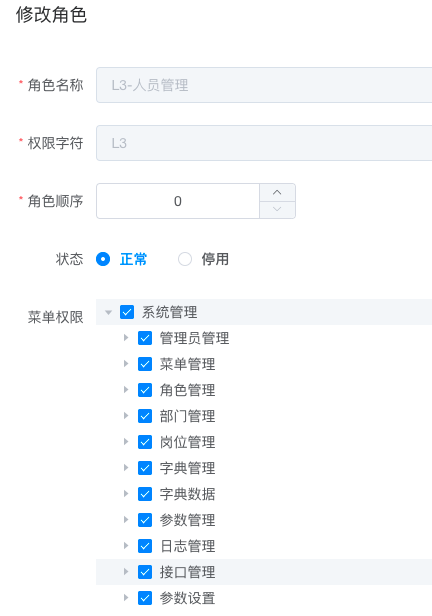The width and height of the screenshot is (432, 616).
Task: Toggle the 参数设置 checkbox
Action: coord(145,598)
